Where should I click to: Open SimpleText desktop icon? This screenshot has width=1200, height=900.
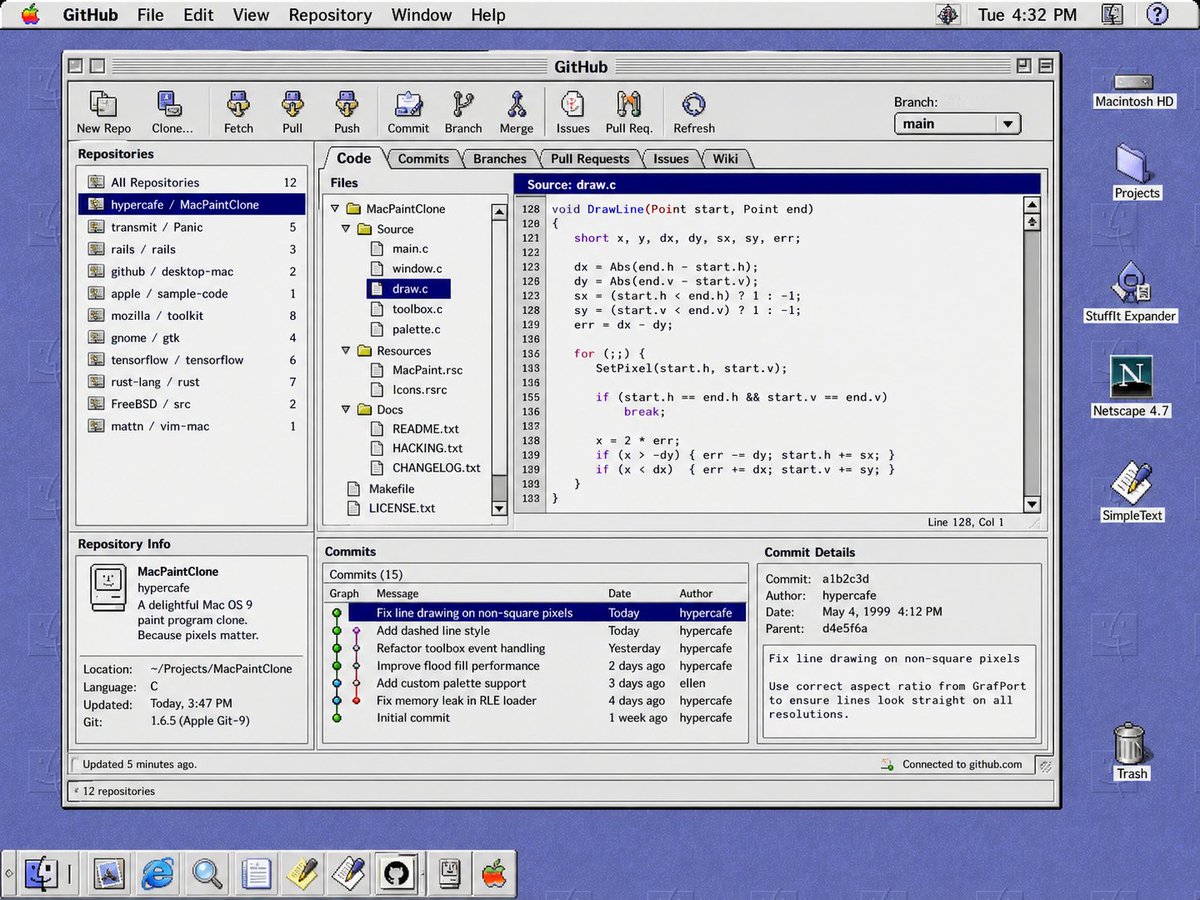click(x=1131, y=483)
